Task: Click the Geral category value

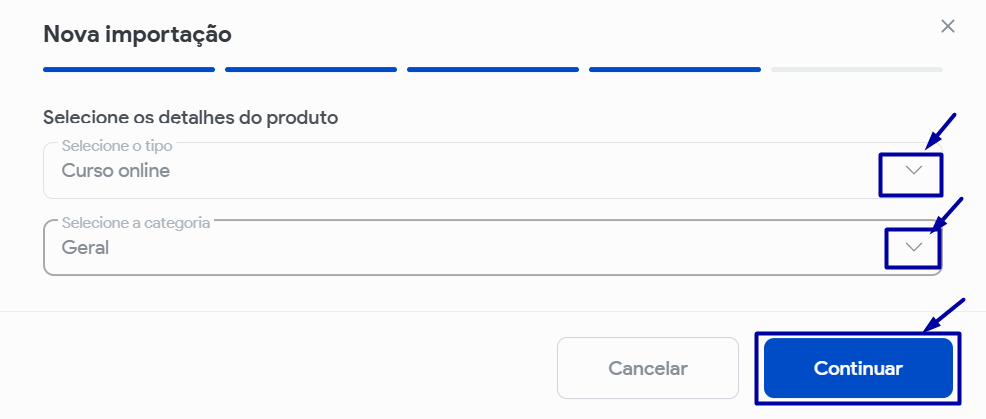Action: click(85, 248)
